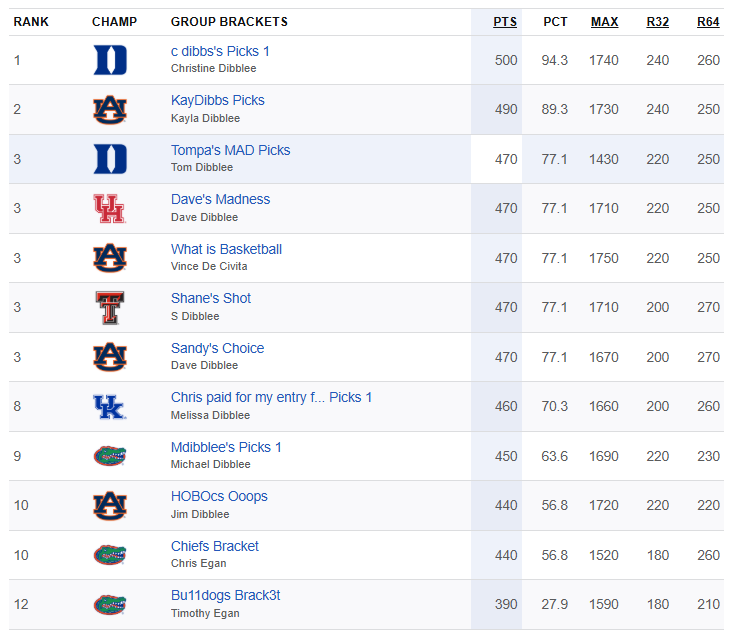The image size is (733, 638).
Task: Sort by R32 column header
Action: 657,22
